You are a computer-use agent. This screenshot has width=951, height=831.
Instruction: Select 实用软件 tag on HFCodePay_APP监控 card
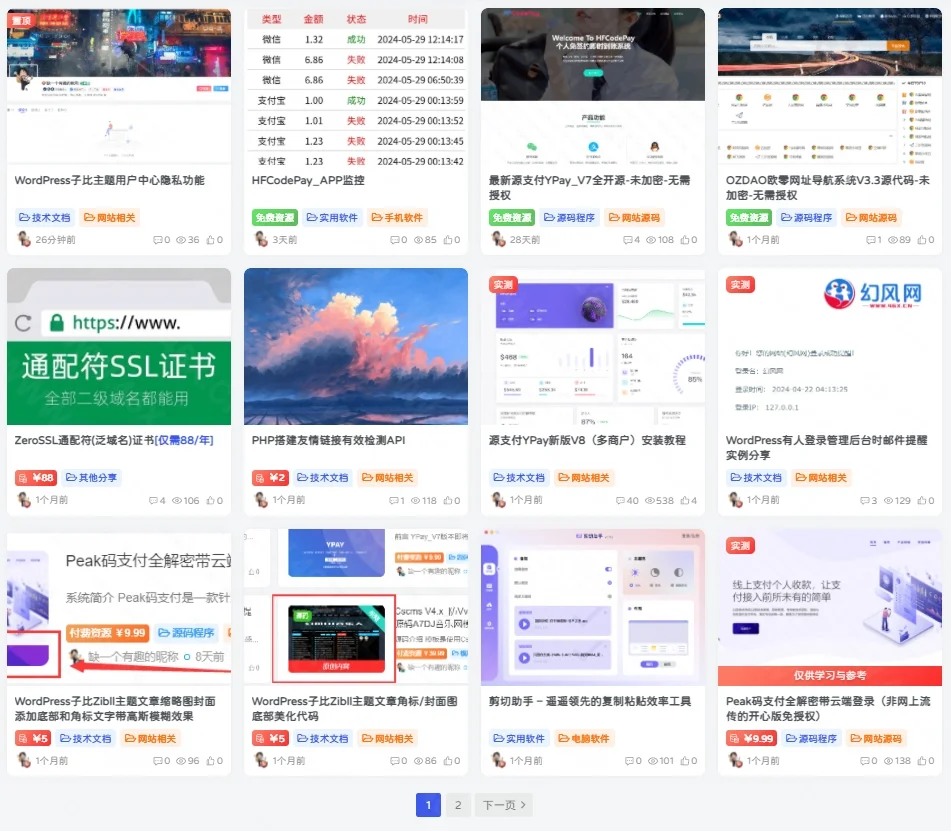tap(332, 218)
